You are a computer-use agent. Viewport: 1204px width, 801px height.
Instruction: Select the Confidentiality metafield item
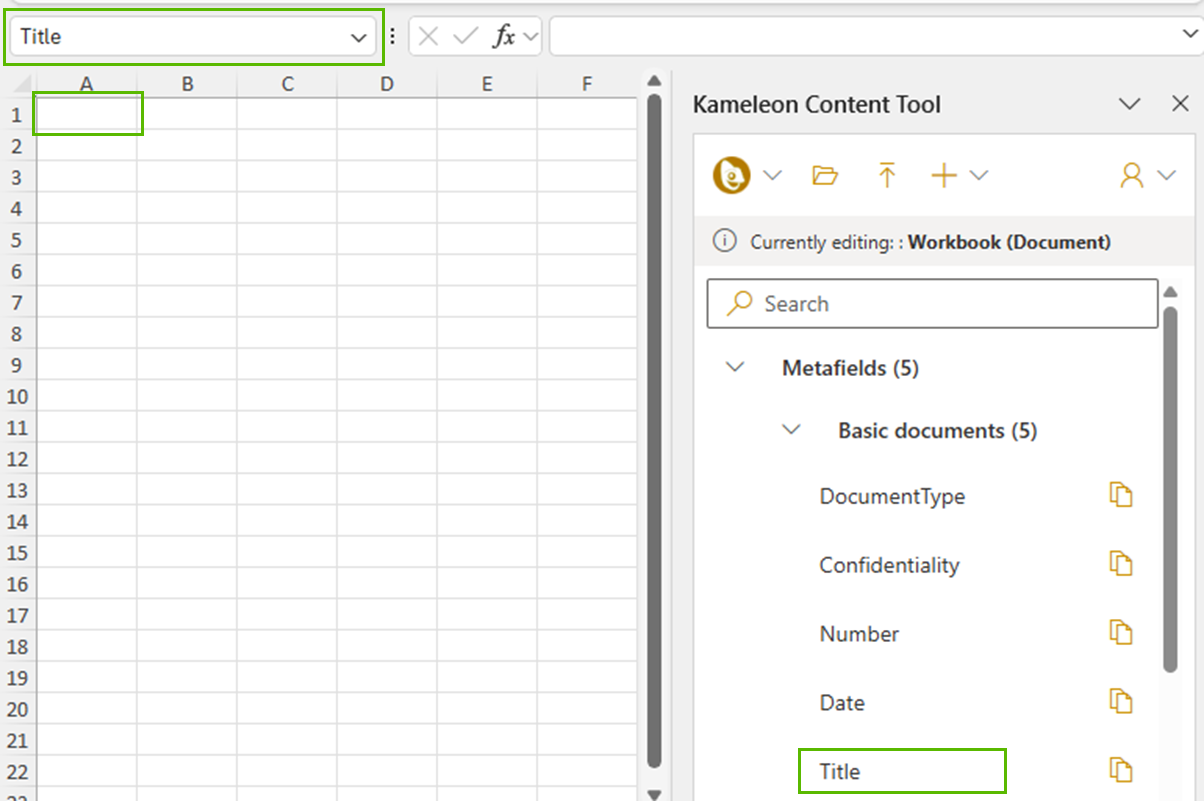[x=889, y=565]
